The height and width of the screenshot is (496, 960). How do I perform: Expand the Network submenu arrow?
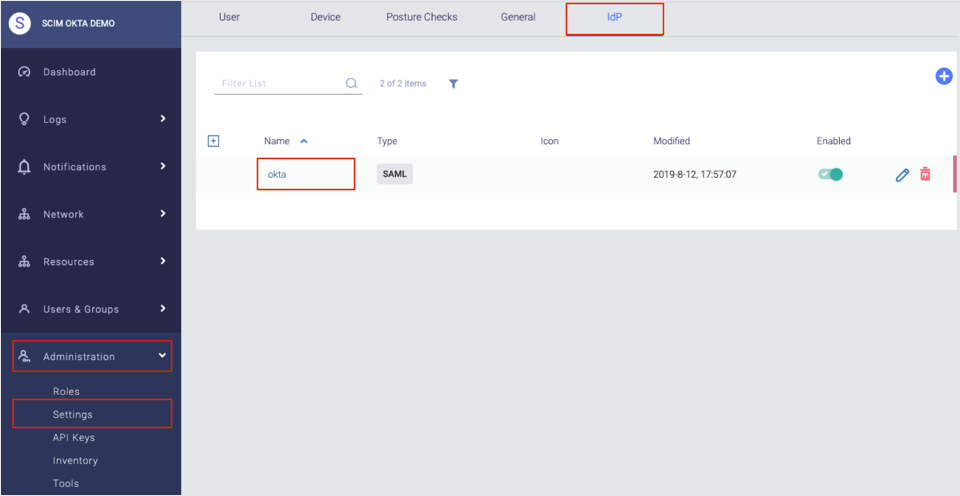click(162, 214)
